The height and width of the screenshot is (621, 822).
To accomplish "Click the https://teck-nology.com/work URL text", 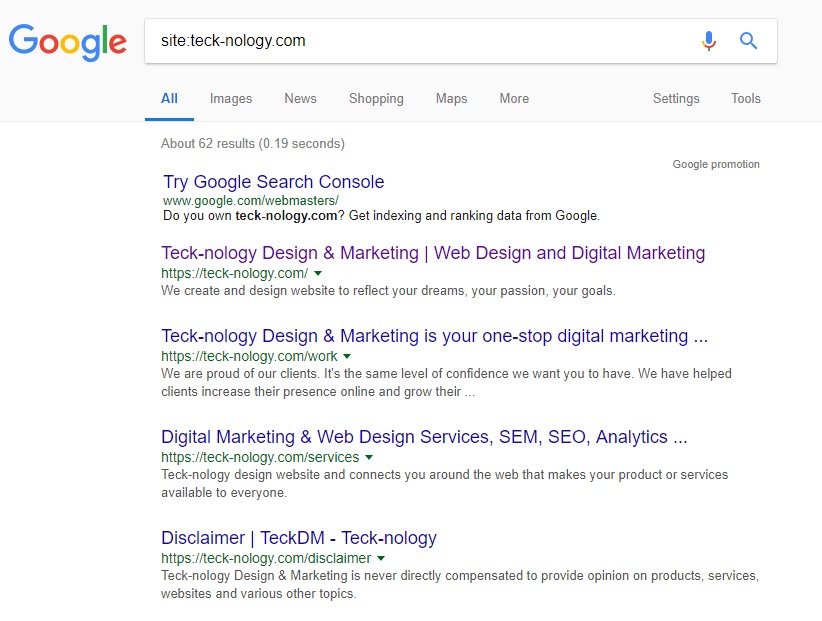I will [x=249, y=356].
